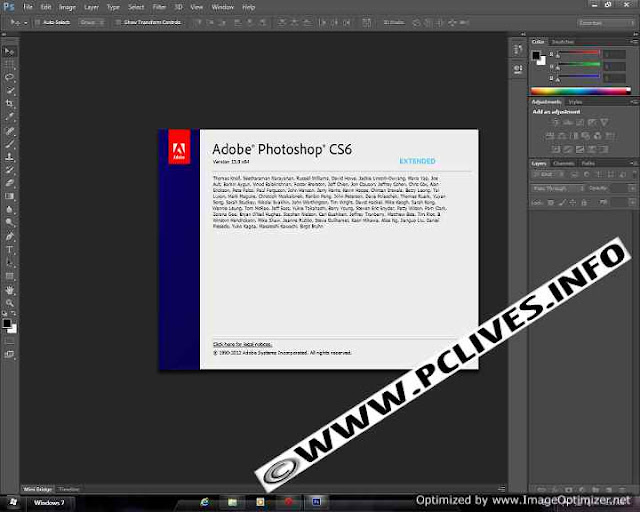Select the Gradient tool
This screenshot has height=512, width=640.
pyautogui.click(x=9, y=196)
